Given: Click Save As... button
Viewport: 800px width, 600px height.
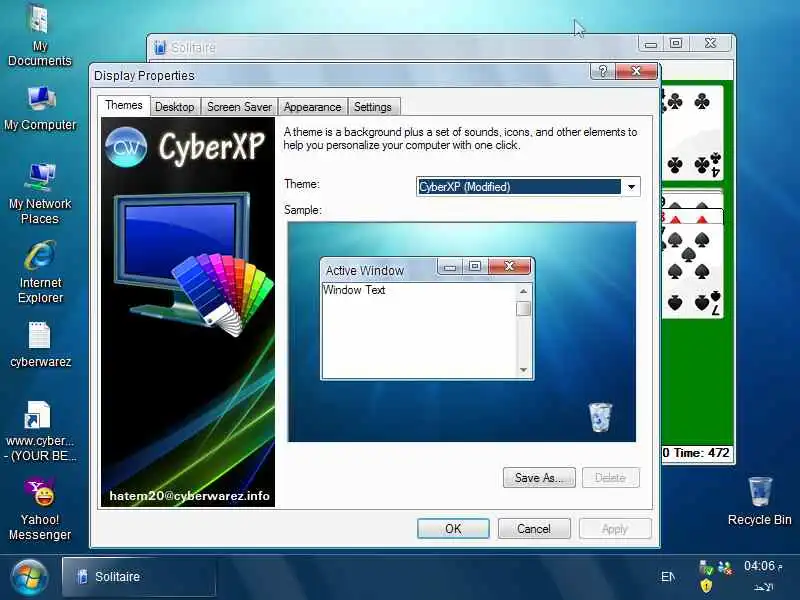Looking at the screenshot, I should coord(539,478).
